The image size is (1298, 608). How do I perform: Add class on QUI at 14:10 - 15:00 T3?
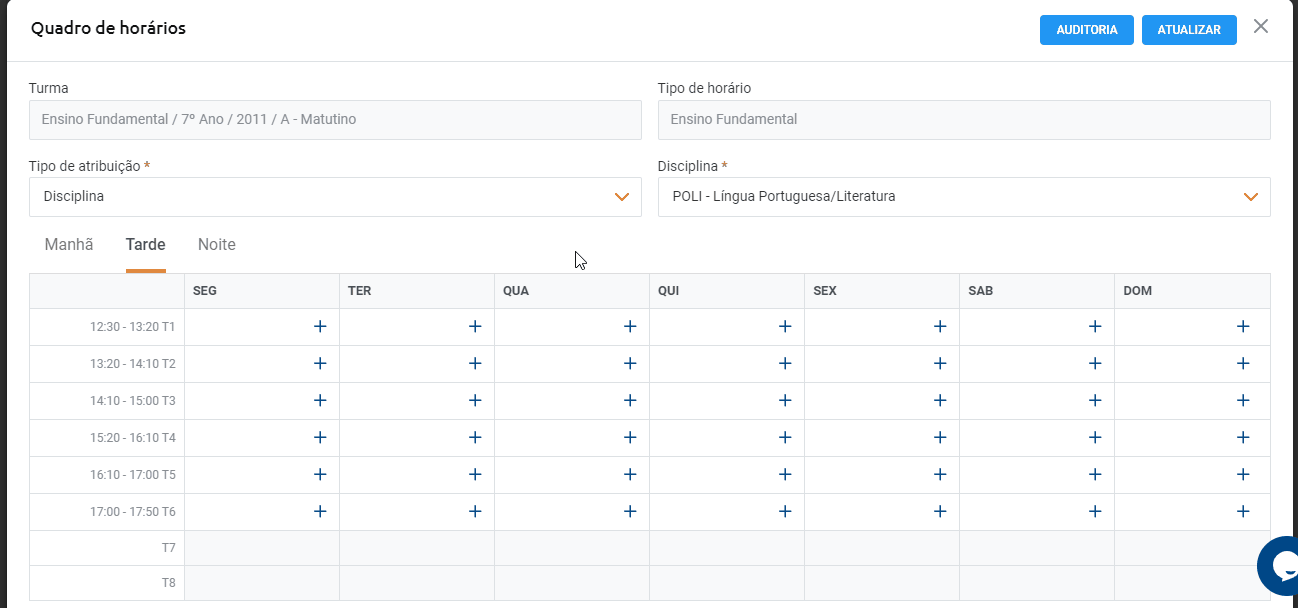(x=785, y=400)
